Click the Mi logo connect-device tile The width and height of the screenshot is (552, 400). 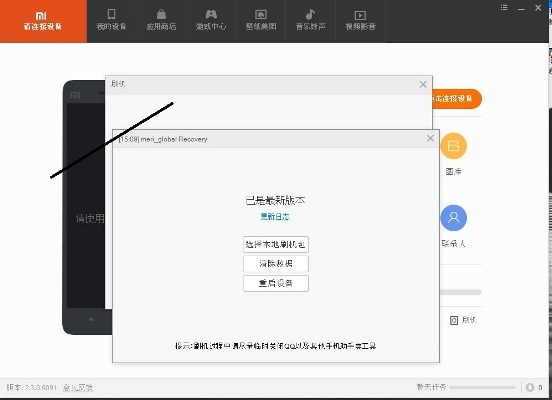click(43, 21)
